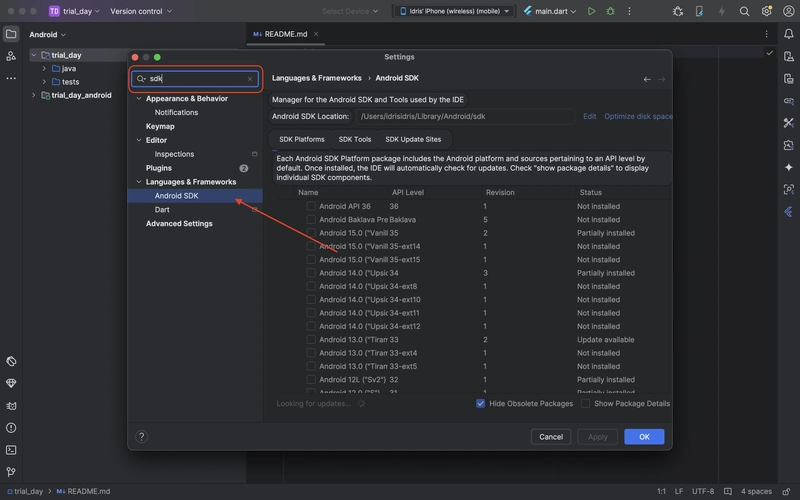Image resolution: width=800 pixels, height=500 pixels.
Task: Check the Android 12L API 32 checkbox
Action: (311, 380)
